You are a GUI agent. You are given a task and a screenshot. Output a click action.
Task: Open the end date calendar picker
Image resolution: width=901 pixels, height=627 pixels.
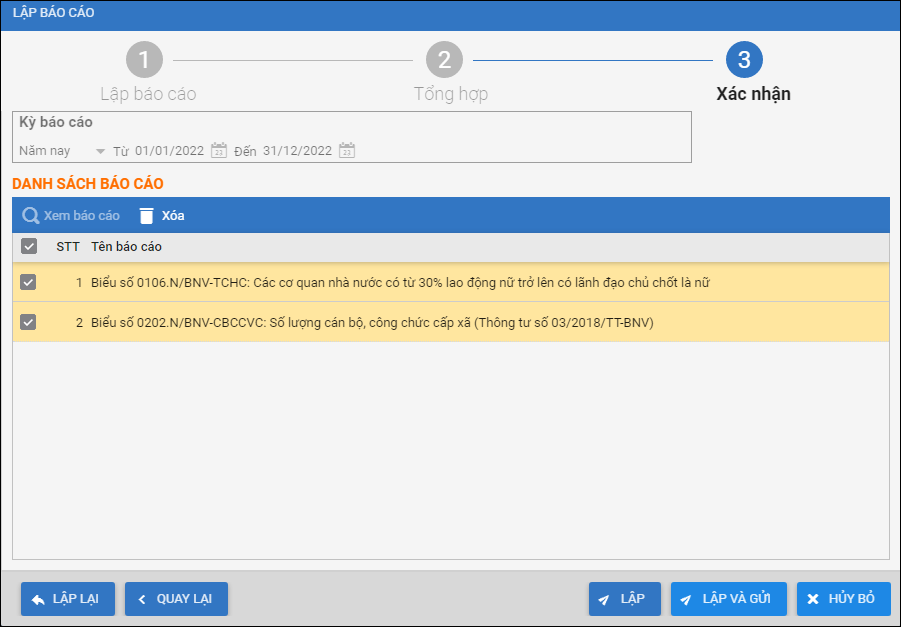pyautogui.click(x=347, y=151)
